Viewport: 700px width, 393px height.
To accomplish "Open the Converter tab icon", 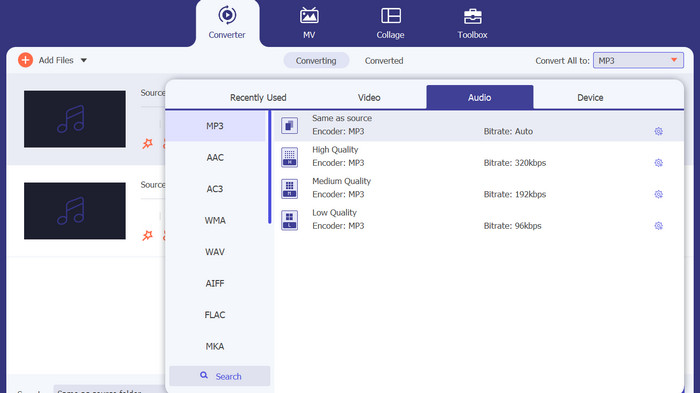I will (227, 15).
